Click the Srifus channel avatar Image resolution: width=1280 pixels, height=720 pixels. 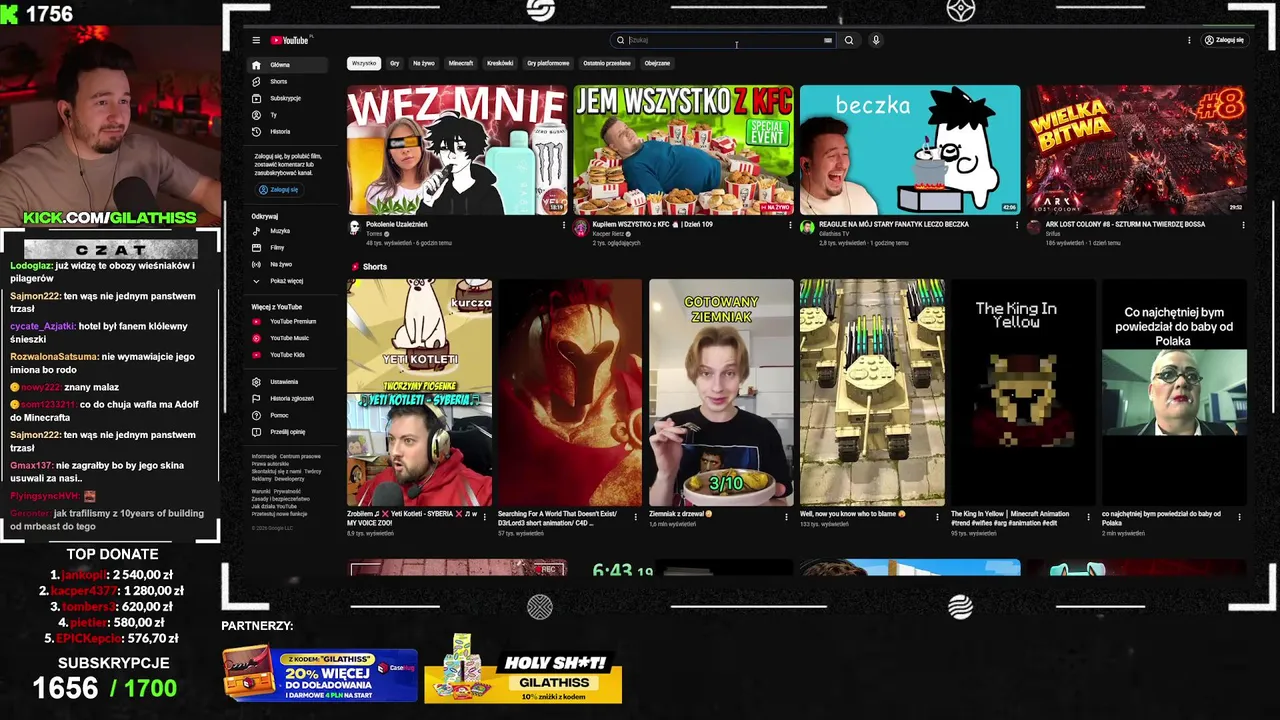pos(1034,228)
